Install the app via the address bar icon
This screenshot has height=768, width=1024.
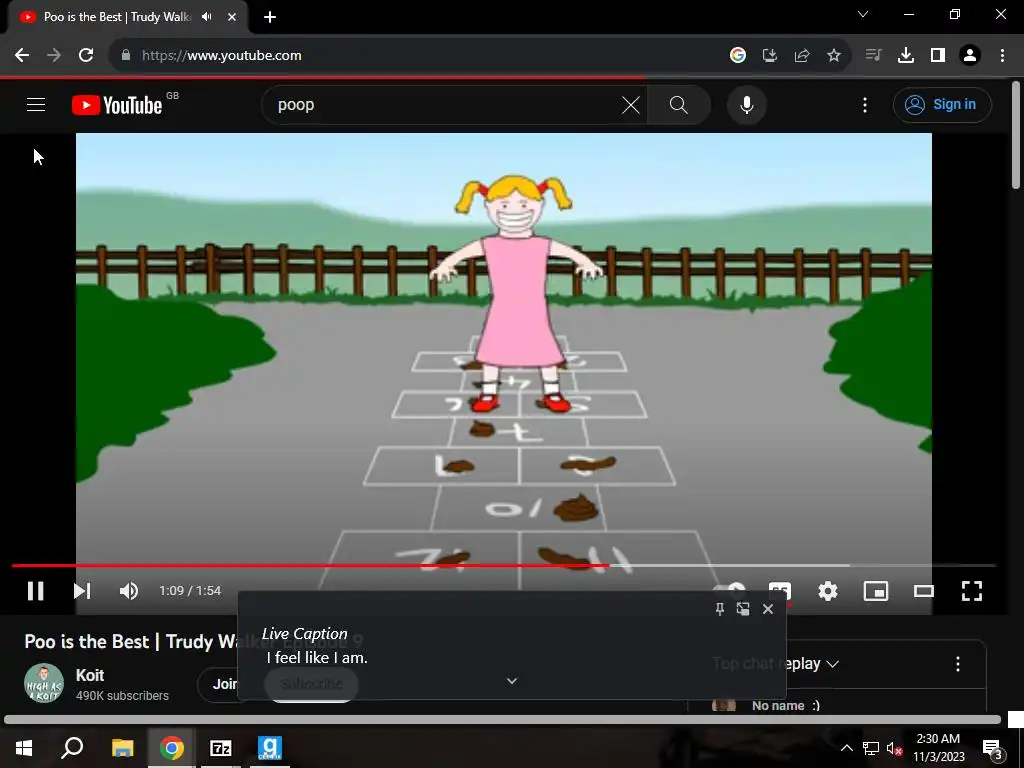(770, 56)
